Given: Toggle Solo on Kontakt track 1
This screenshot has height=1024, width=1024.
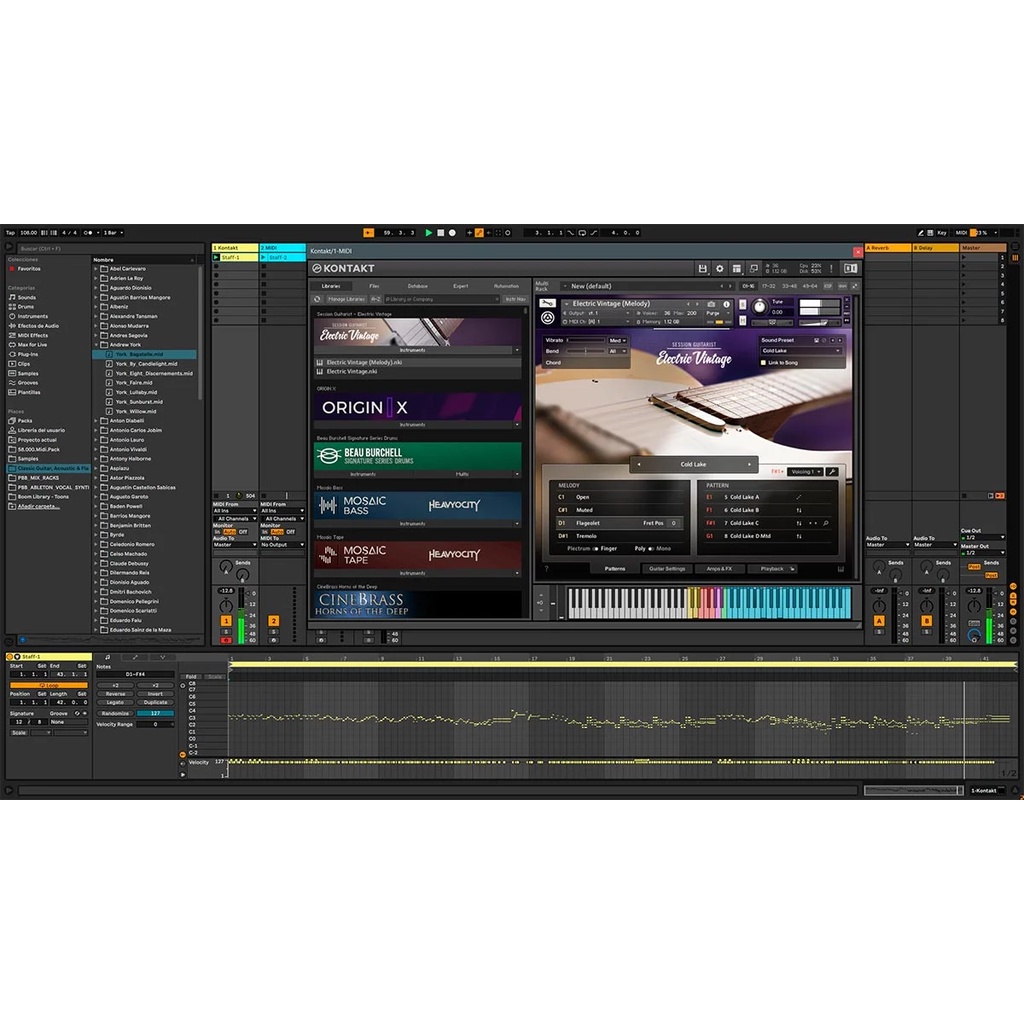Looking at the screenshot, I should [226, 632].
